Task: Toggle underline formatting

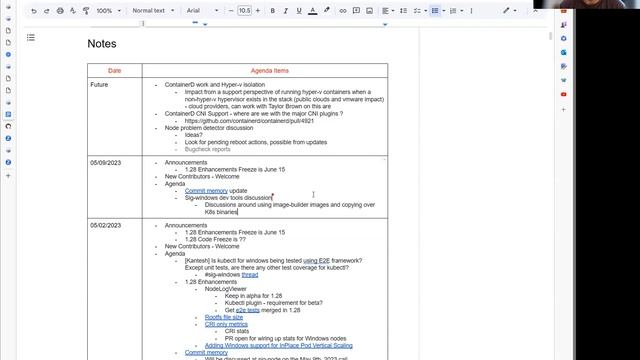Action: point(299,11)
